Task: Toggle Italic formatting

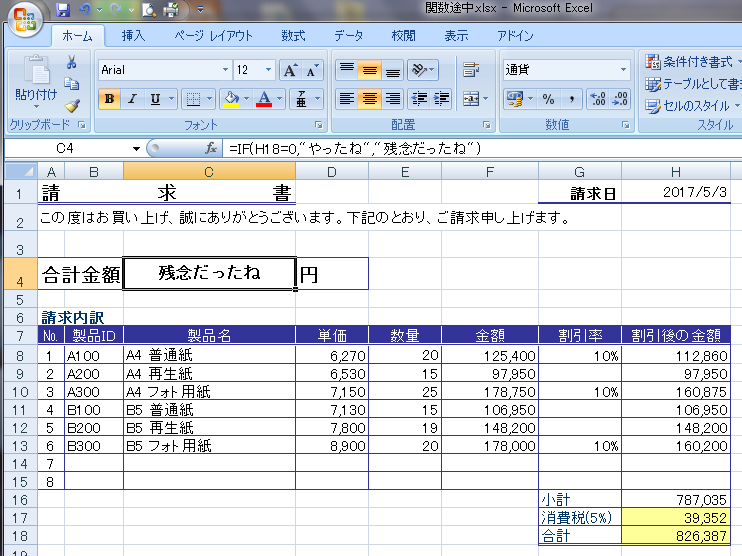Action: (x=132, y=99)
